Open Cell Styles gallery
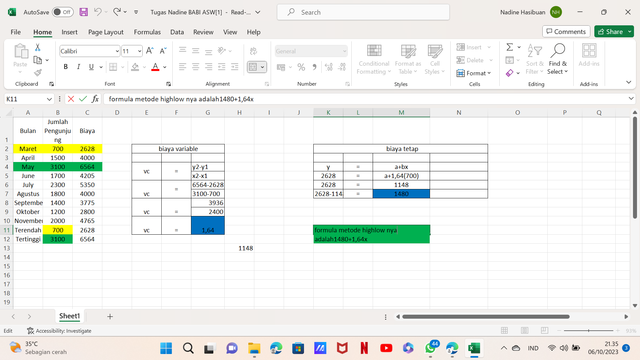Screen dimensions: 640x360 [435, 59]
